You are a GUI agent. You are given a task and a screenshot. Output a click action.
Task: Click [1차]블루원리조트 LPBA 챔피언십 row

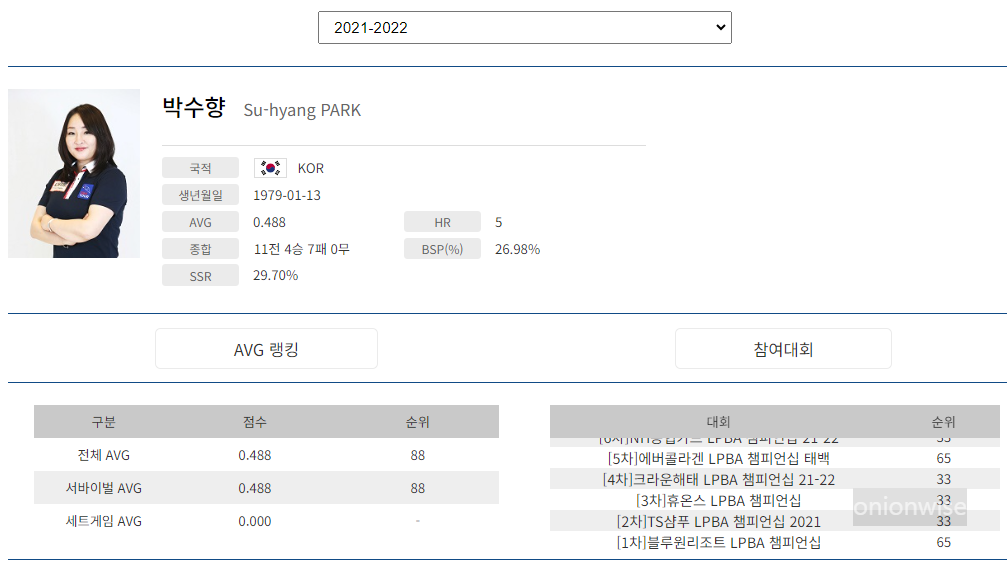click(x=775, y=542)
